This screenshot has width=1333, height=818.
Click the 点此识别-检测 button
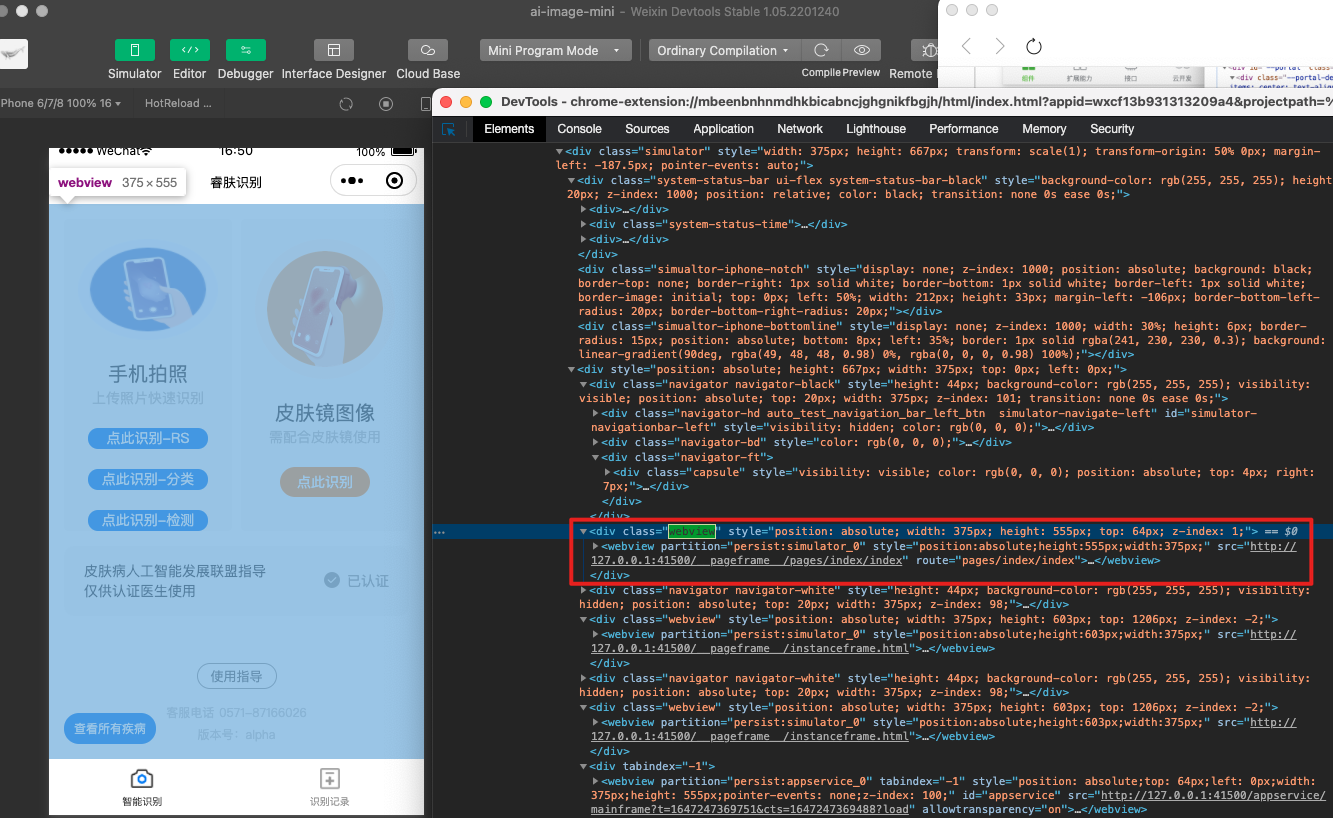pyautogui.click(x=148, y=520)
